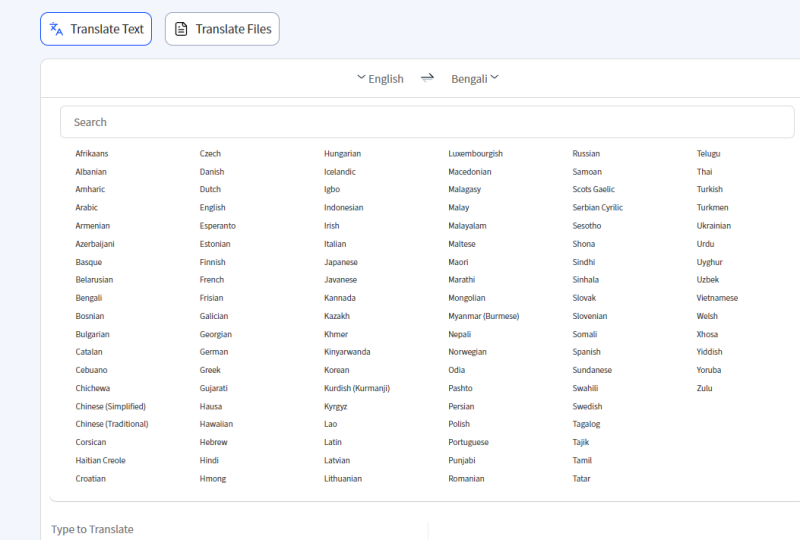Click the swap languages arrows icon
The height and width of the screenshot is (540, 800).
(x=427, y=78)
